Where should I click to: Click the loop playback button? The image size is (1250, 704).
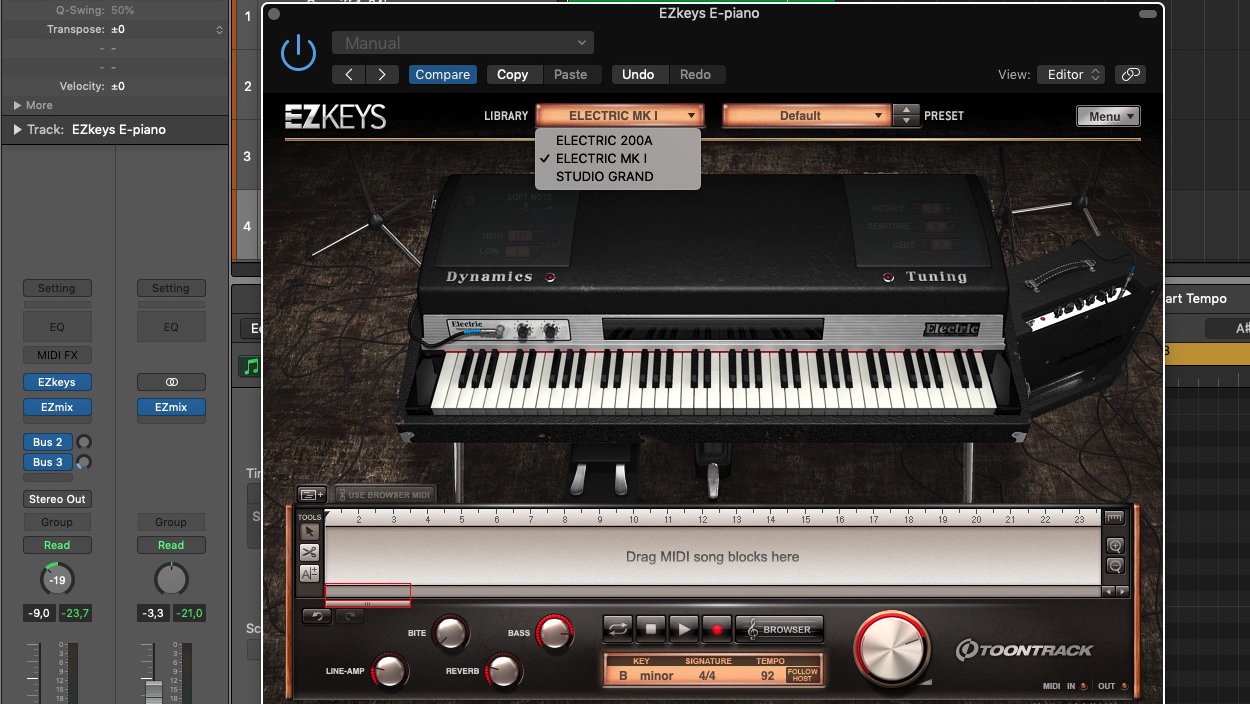(x=618, y=629)
